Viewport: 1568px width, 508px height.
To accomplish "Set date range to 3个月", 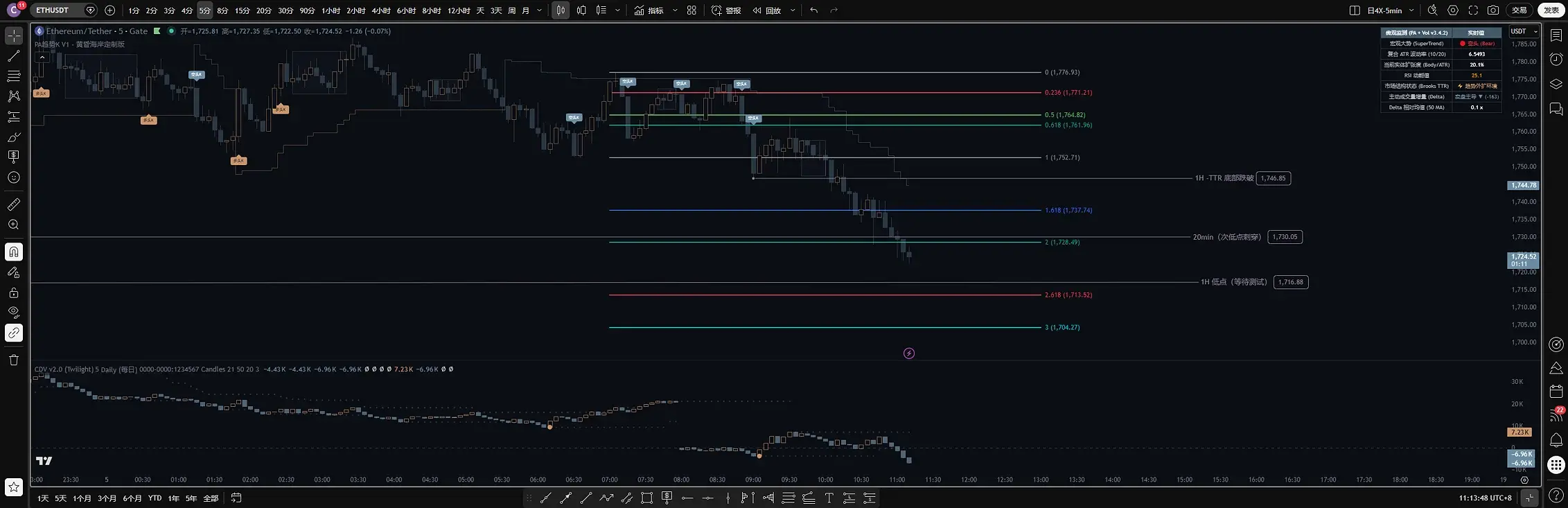I will tap(107, 498).
